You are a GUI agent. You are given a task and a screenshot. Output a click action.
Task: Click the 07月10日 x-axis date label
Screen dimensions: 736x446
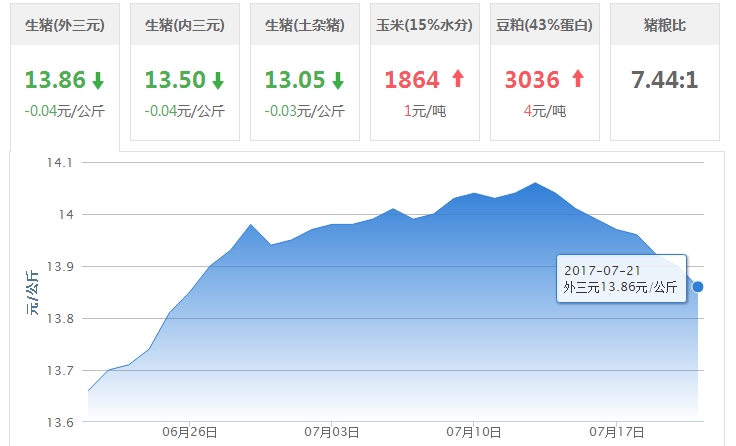coord(473,432)
